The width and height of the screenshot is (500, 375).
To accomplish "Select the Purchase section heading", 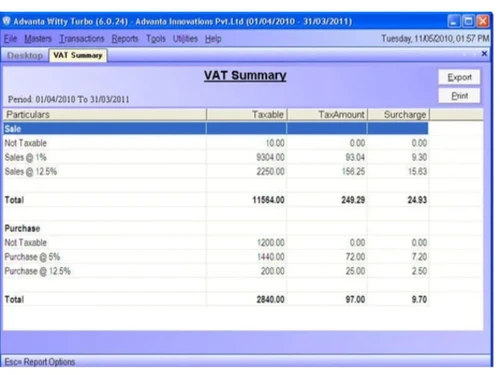I will click(x=22, y=229).
